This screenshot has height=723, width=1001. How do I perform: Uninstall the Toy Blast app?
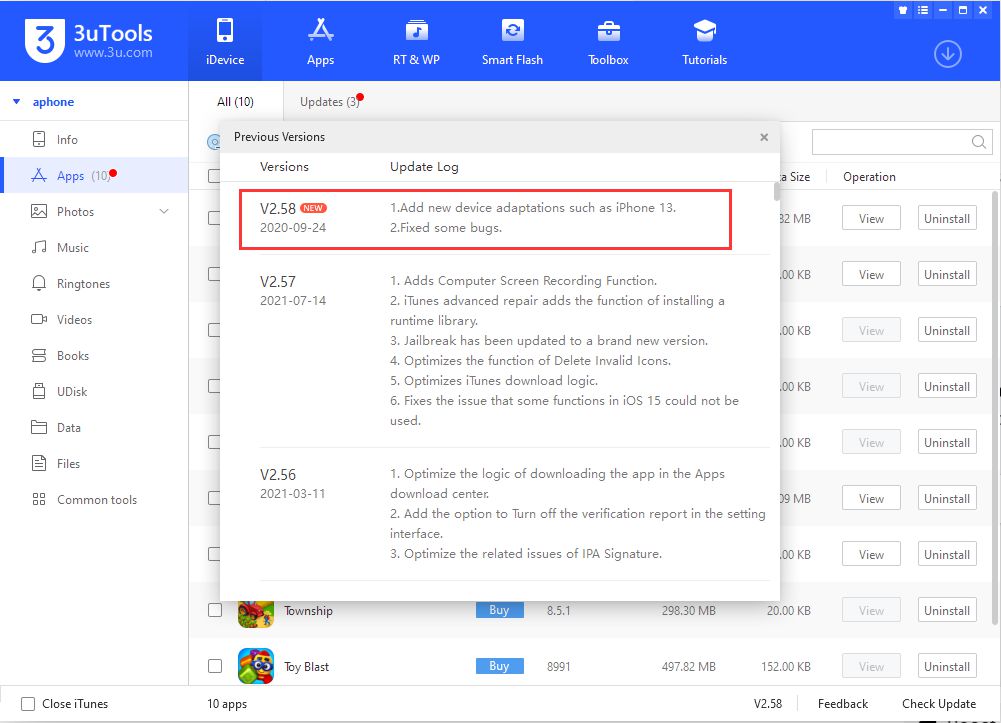tap(947, 666)
